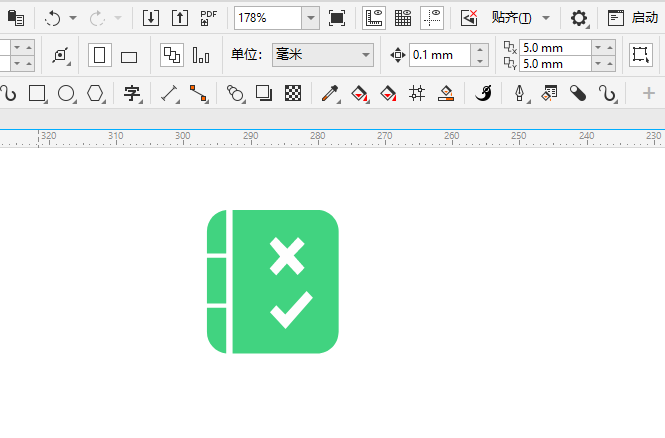Viewport: 665px width, 438px height.
Task: Select the Connector tool
Action: click(x=198, y=93)
